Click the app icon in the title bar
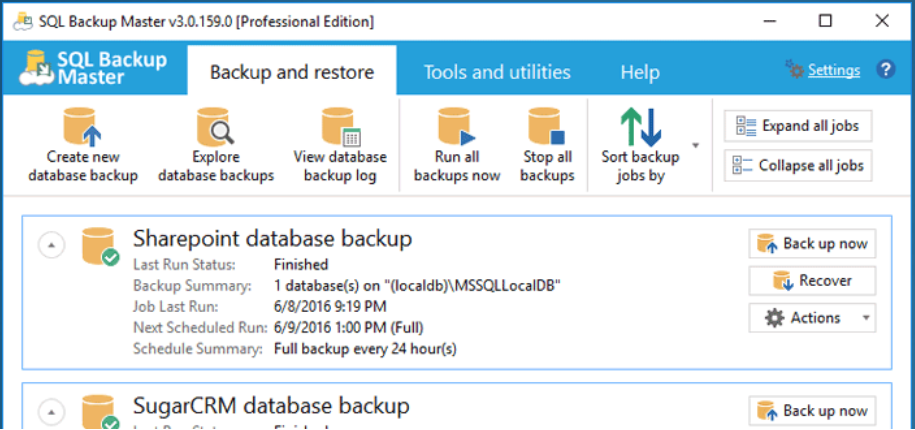 (22, 22)
